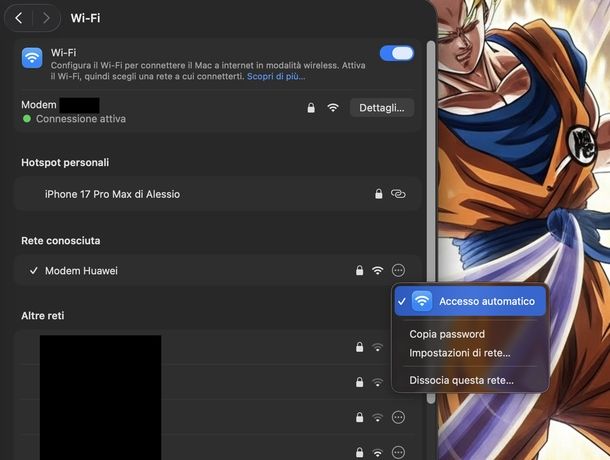Select Dissocia questa rete
The image size is (610, 460).
(461, 380)
